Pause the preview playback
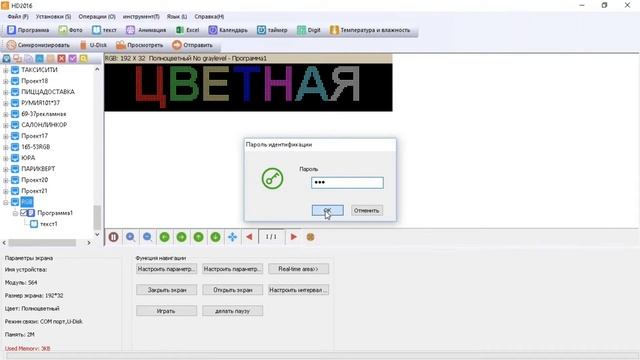This screenshot has width=640, height=360. click(113, 237)
